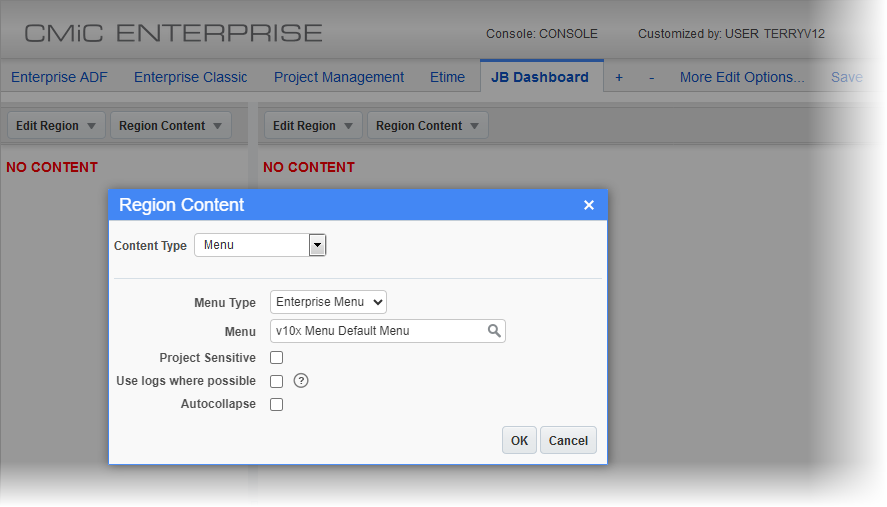The width and height of the screenshot is (887, 507).
Task: Close the Region Content dialog
Action: pos(589,205)
